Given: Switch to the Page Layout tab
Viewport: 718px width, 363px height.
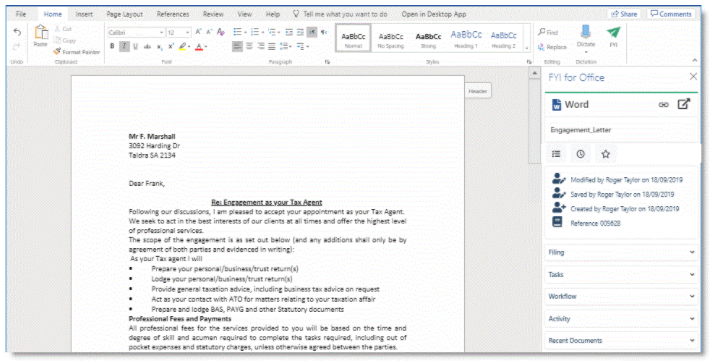Looking at the screenshot, I should pos(125,14).
